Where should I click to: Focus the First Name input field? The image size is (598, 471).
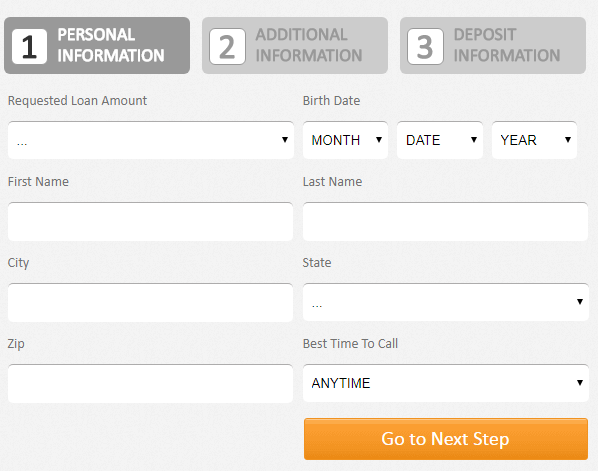(x=150, y=222)
